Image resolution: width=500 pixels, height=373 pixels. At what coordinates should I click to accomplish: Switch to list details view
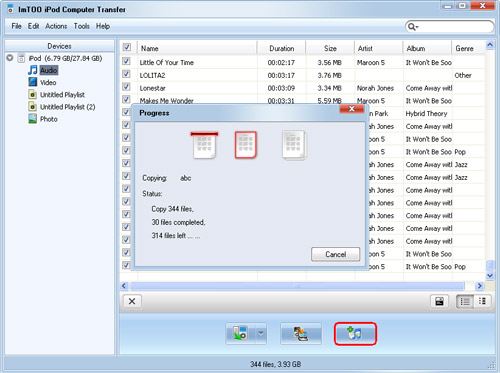tap(465, 301)
